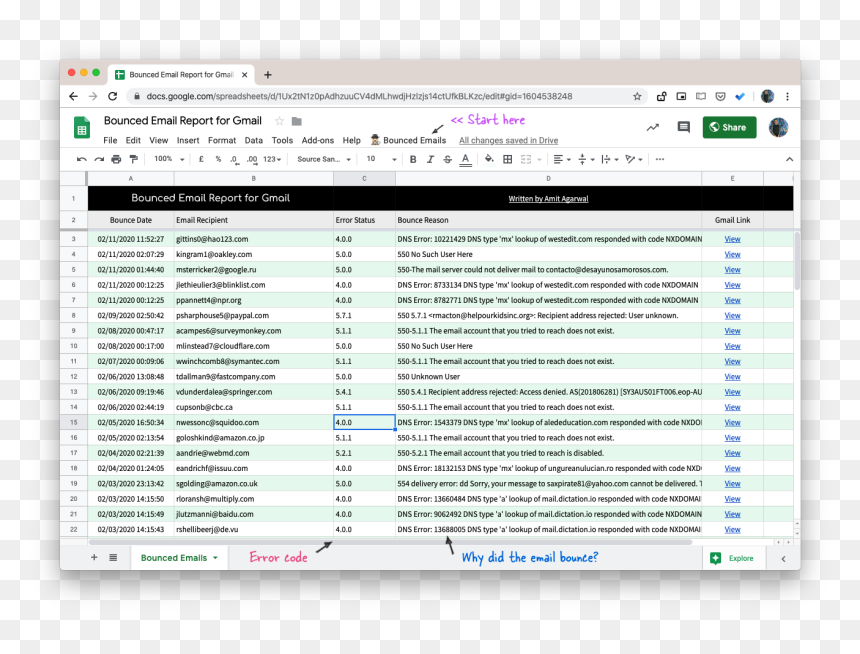Select cell with nwessonc@squidoo.com

[253, 422]
